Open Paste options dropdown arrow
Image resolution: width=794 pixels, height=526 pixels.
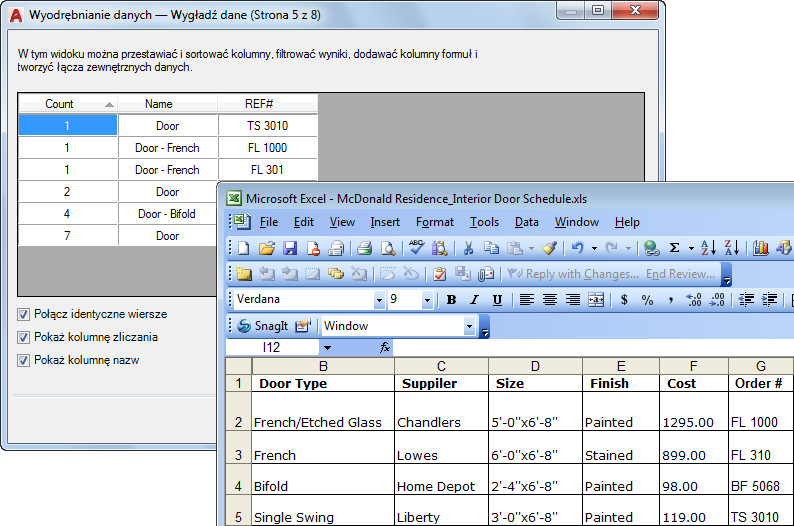(x=531, y=248)
